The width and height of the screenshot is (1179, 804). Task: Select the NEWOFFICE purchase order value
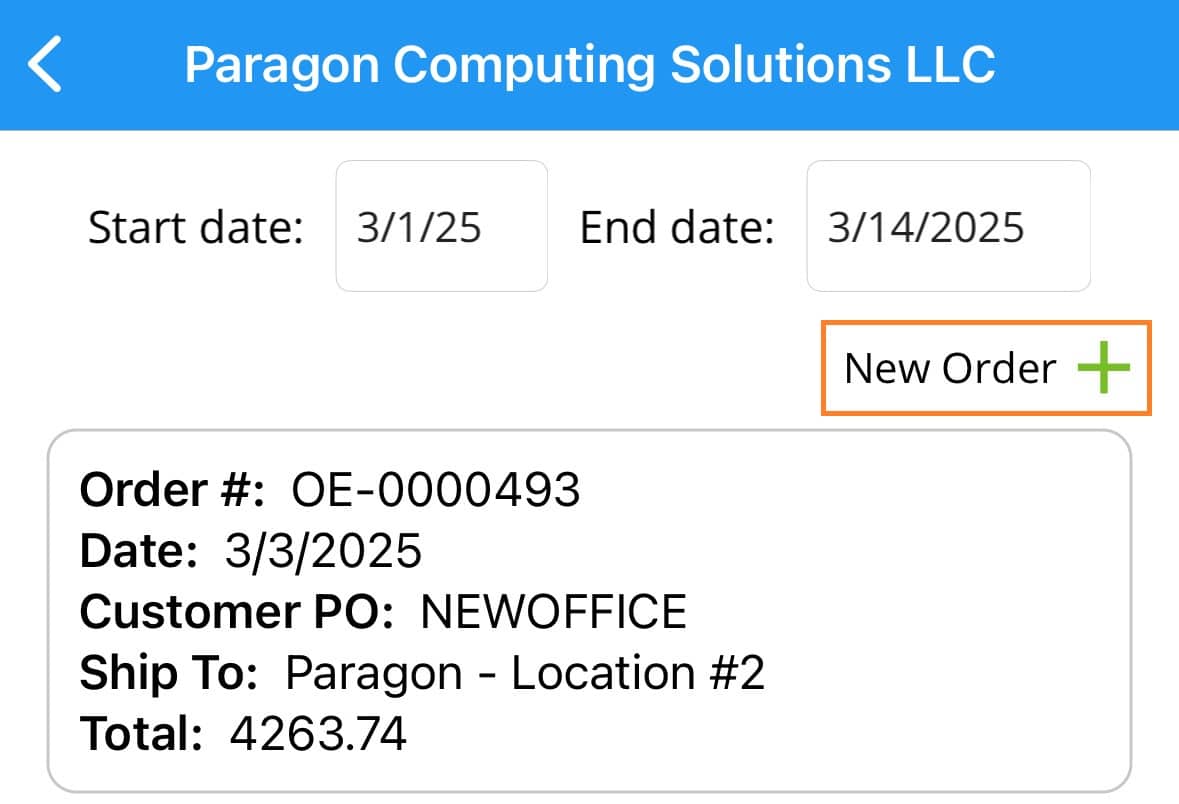point(553,611)
